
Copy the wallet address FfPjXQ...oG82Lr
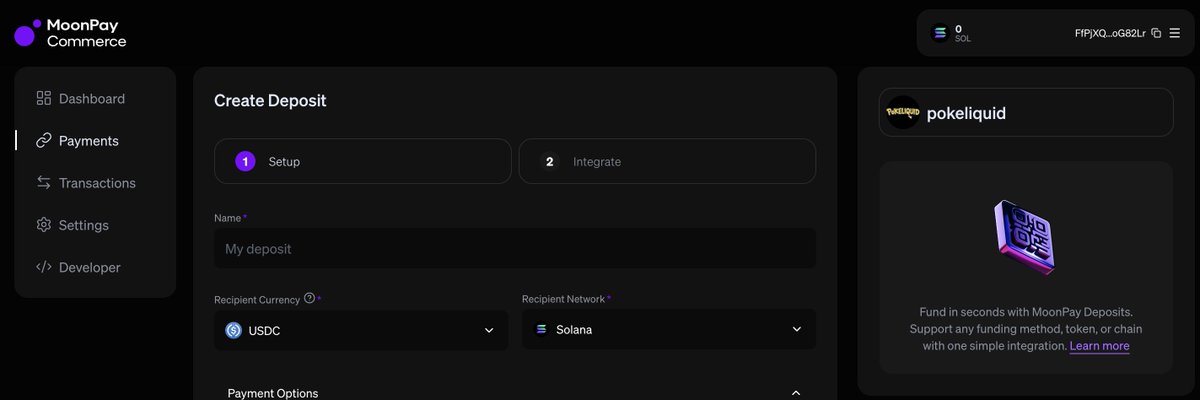[1156, 33]
